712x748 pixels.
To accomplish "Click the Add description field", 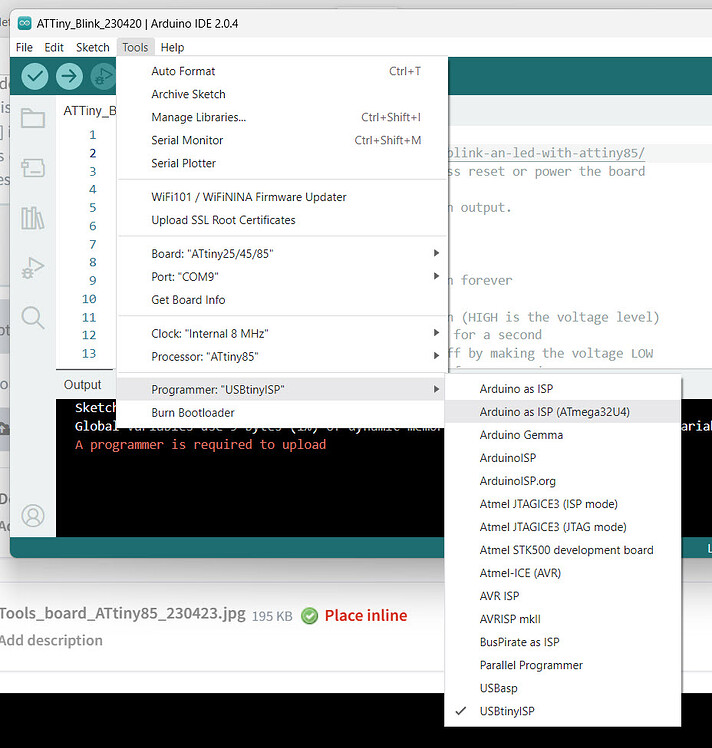I will tap(51, 640).
